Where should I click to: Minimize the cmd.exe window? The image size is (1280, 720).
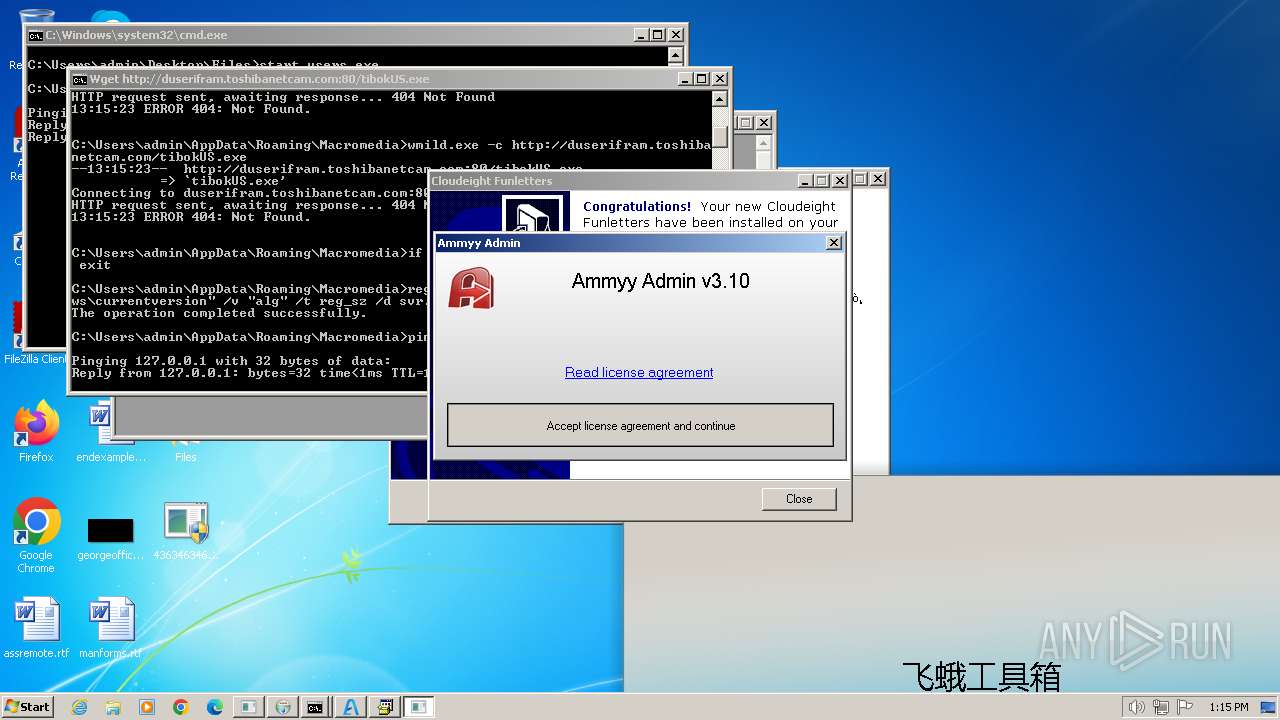[641, 35]
